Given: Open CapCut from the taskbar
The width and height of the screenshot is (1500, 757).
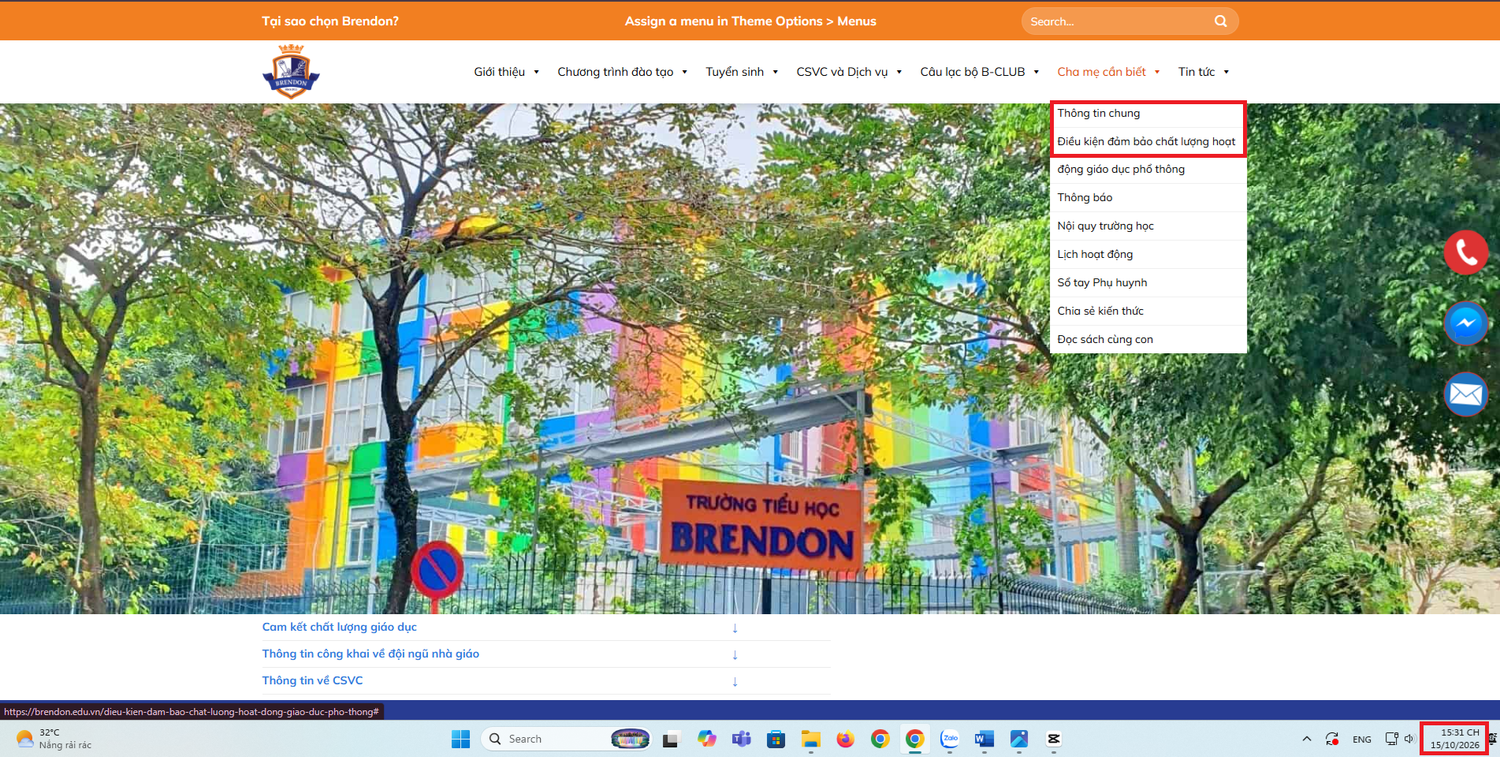Looking at the screenshot, I should [1053, 739].
